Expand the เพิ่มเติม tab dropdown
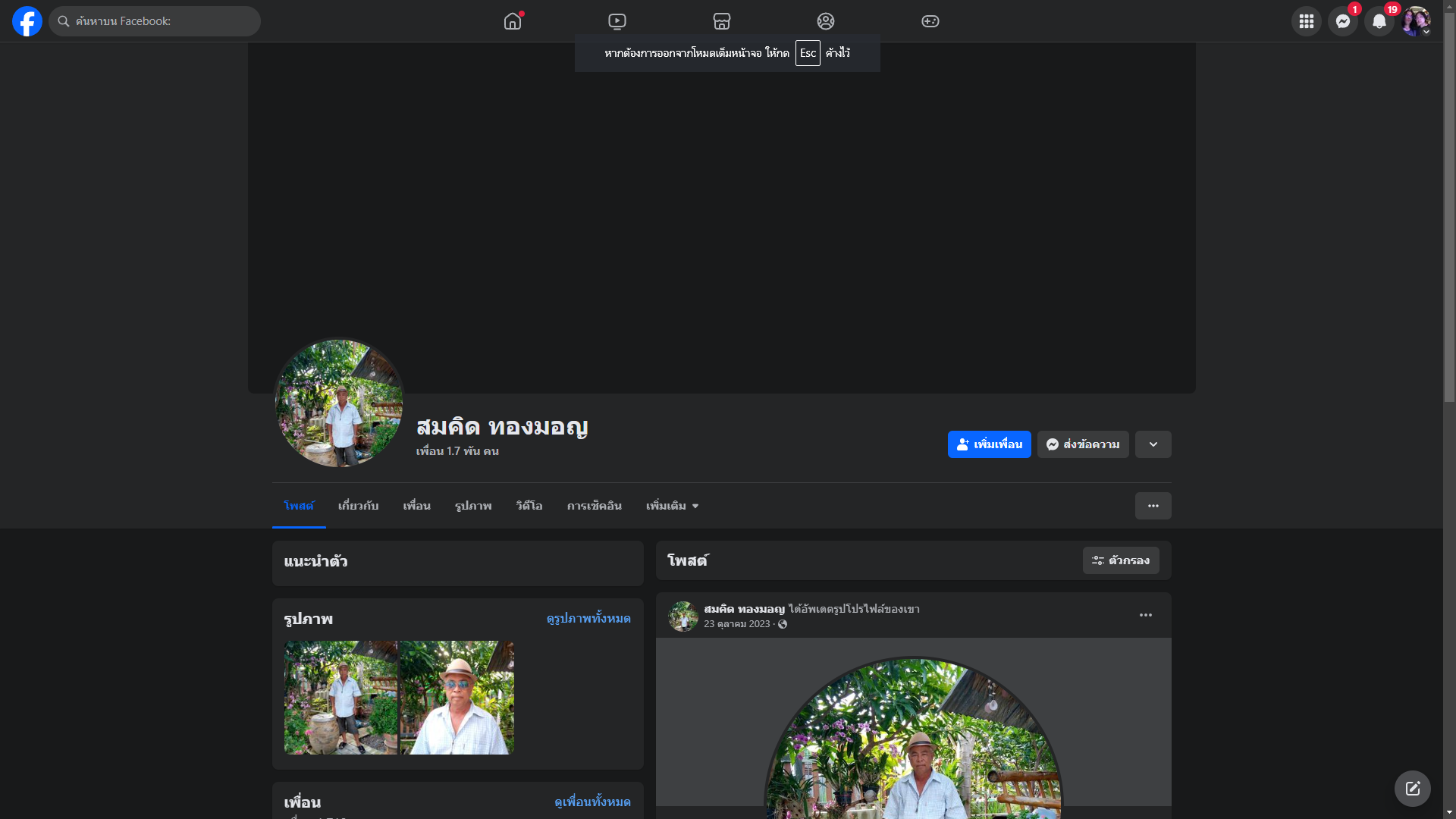This screenshot has width=1456, height=819. 672,506
